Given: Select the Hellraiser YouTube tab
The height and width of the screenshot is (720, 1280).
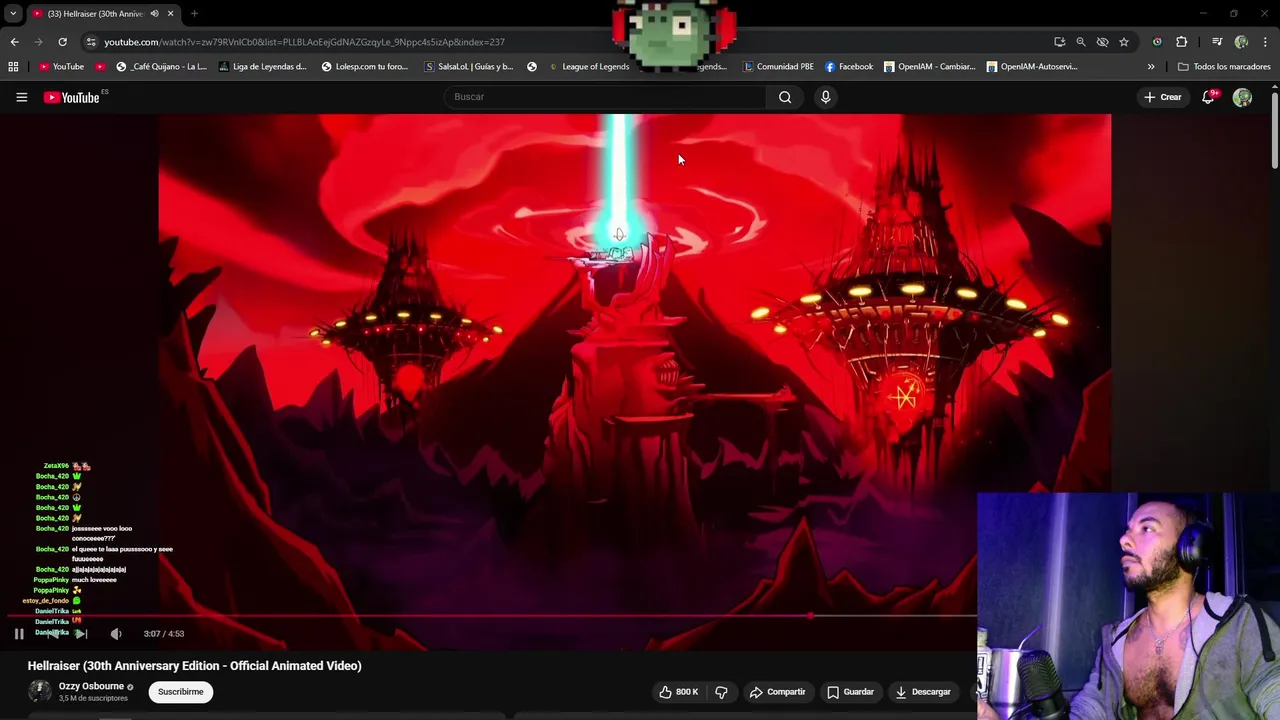Looking at the screenshot, I should tap(95, 14).
